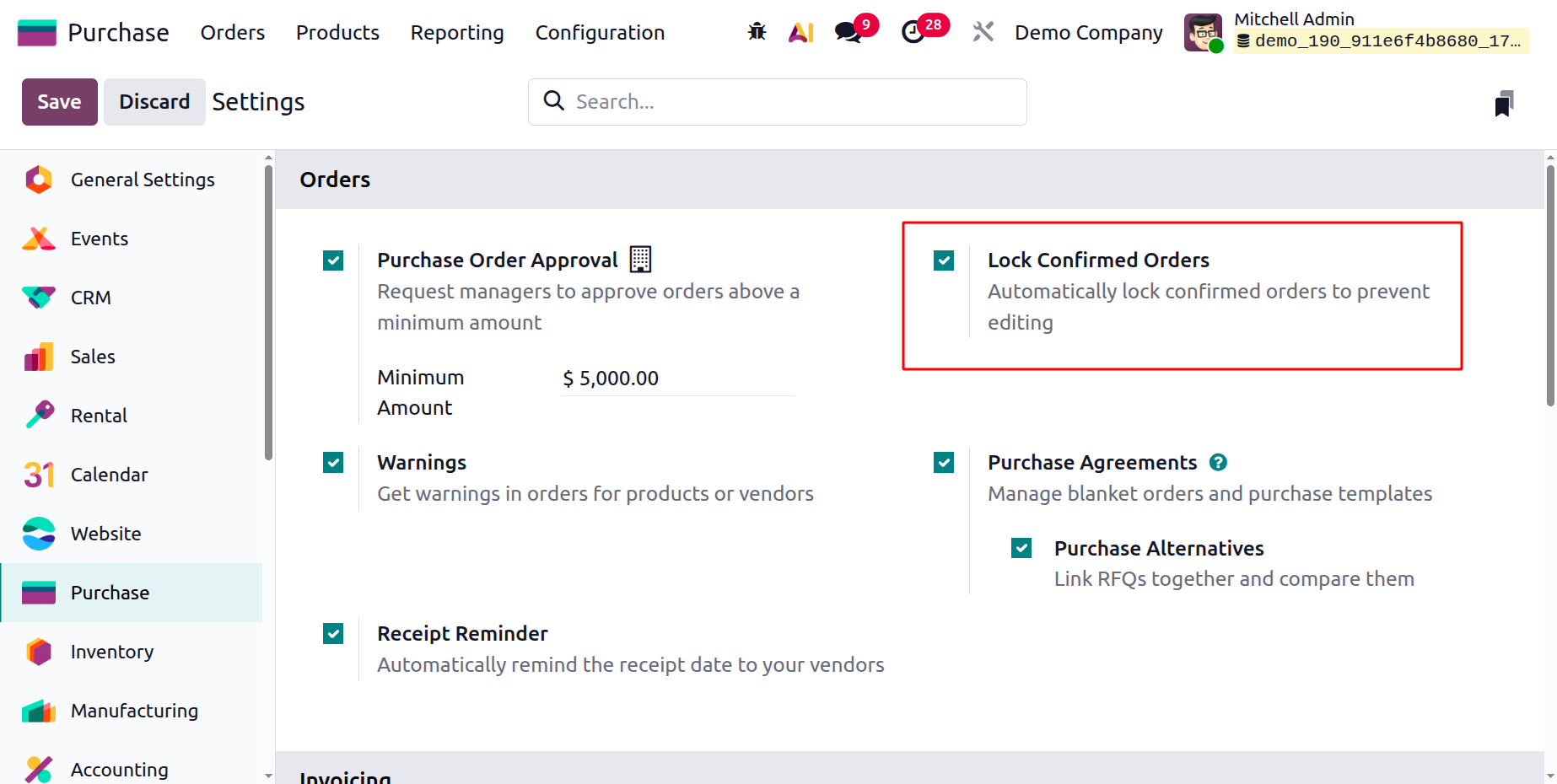
Task: Open the Sales settings section icon
Action: tap(38, 356)
